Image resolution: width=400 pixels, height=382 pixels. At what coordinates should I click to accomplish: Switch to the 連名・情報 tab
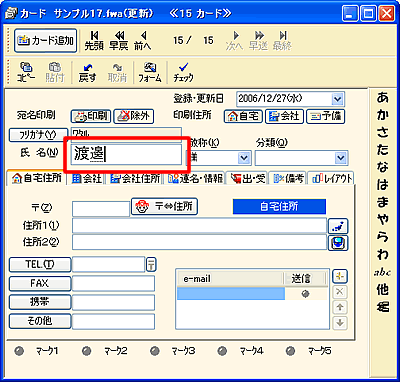click(195, 179)
